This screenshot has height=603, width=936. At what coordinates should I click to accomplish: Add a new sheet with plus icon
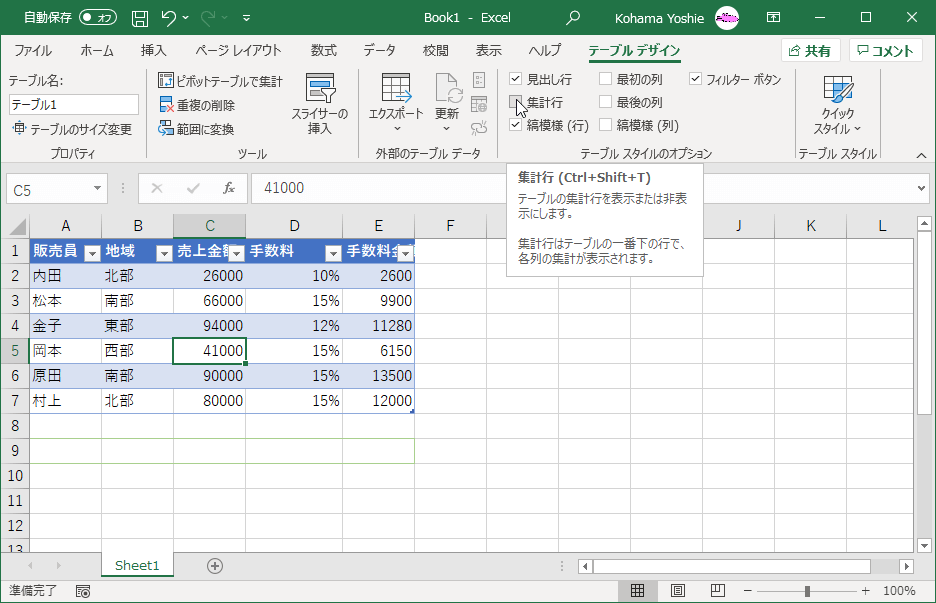(x=215, y=566)
